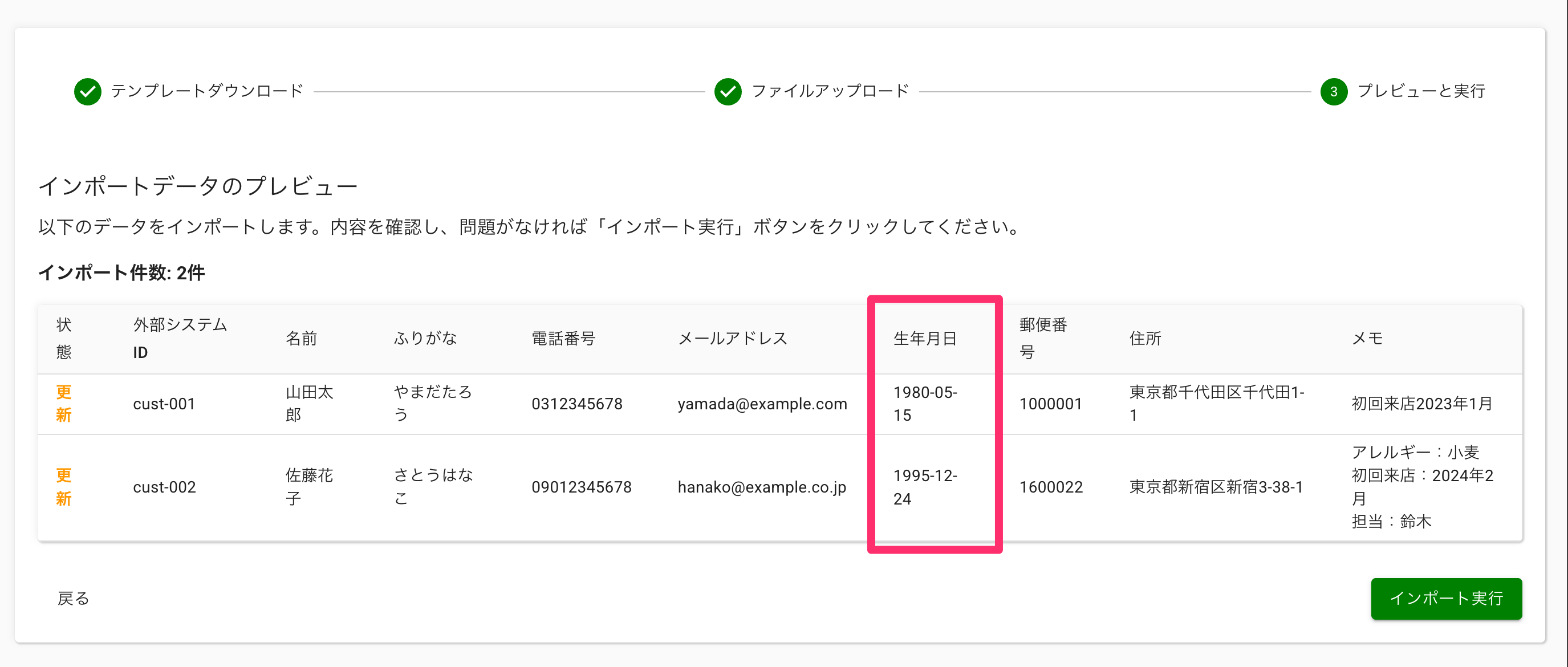Select phone number 0312345678
Image resolution: width=1568 pixels, height=667 pixels.
pyautogui.click(x=577, y=404)
